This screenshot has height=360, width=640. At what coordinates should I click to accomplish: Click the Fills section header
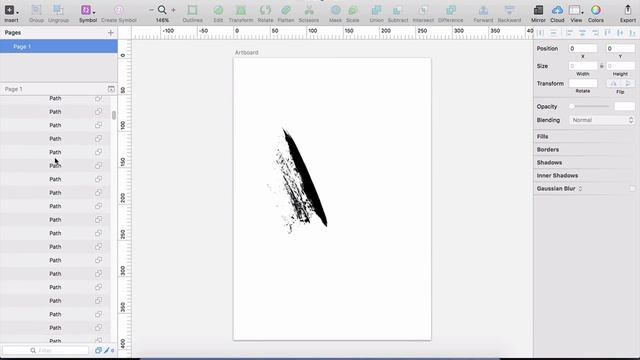click(x=542, y=136)
